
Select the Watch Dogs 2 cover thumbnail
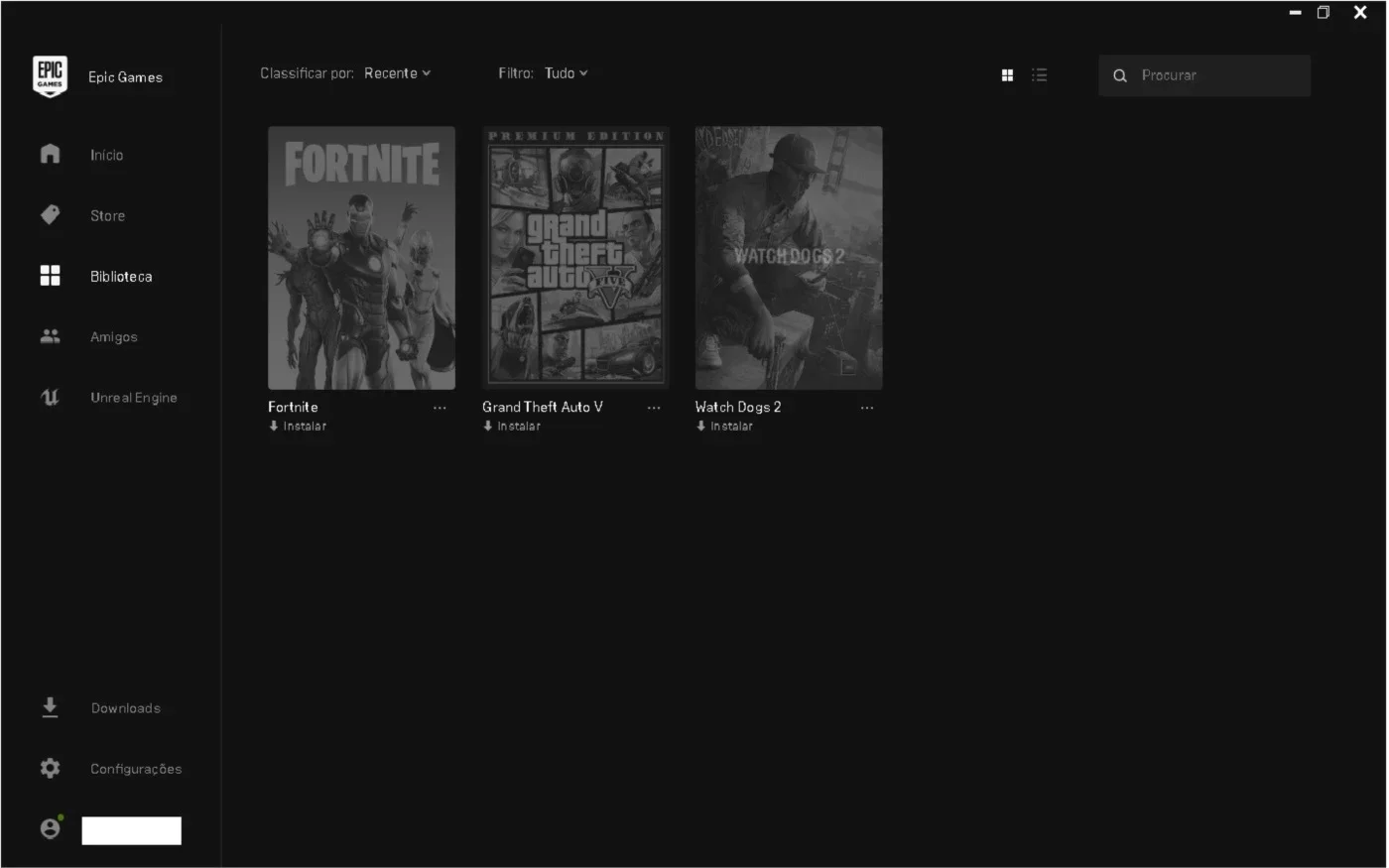(x=789, y=258)
